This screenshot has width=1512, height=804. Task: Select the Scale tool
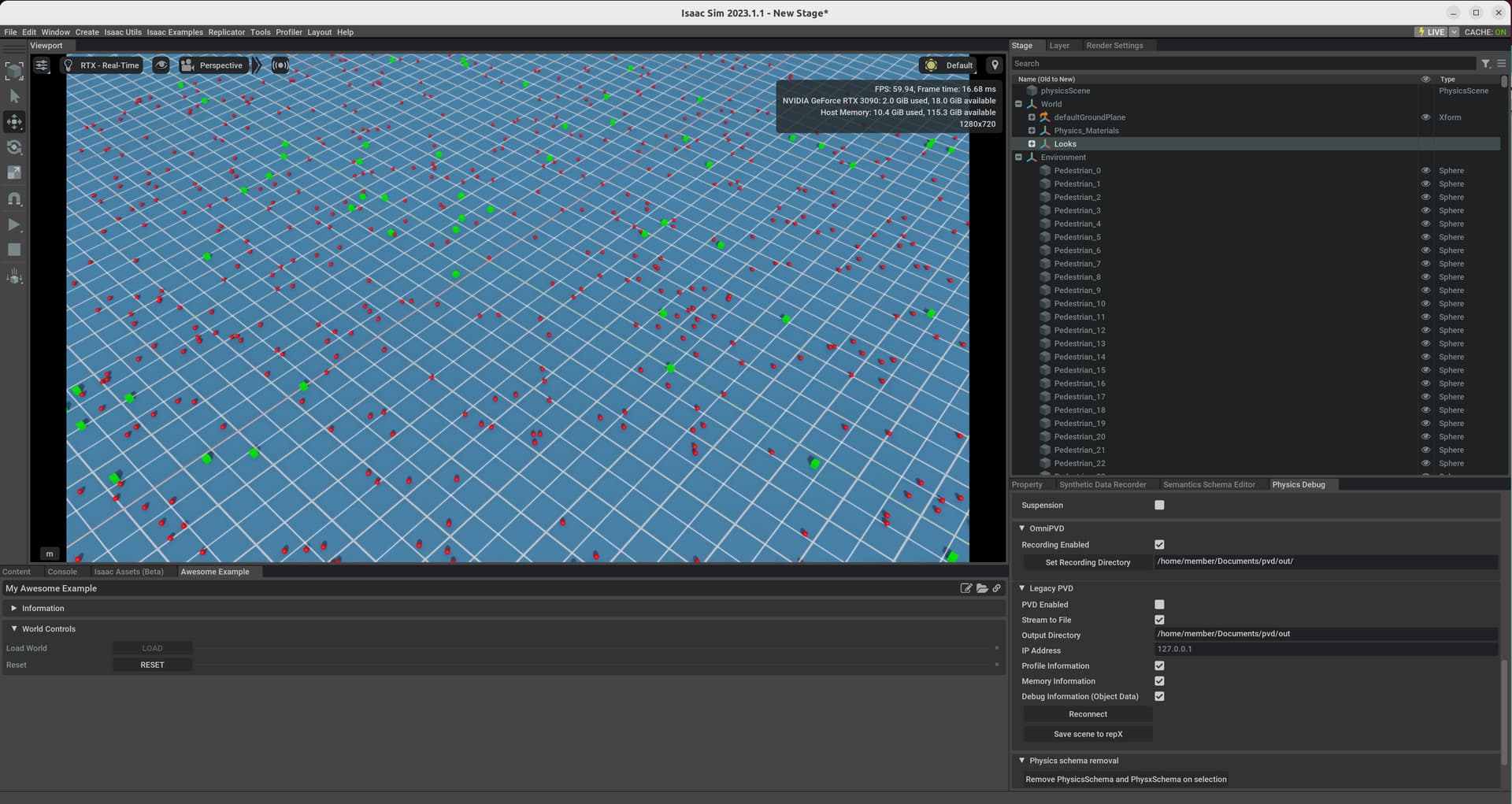(x=13, y=172)
